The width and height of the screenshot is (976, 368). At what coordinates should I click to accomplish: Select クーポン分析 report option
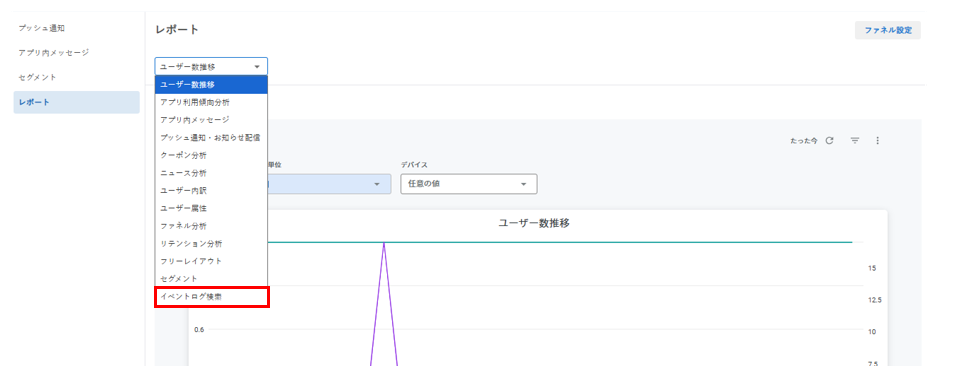click(x=211, y=155)
